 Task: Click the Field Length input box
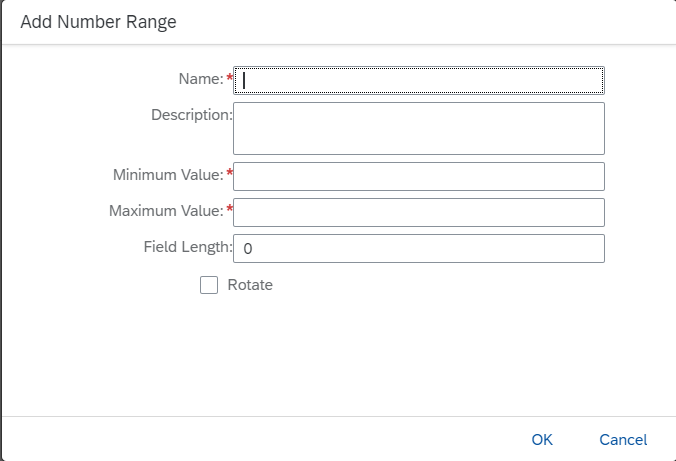418,248
